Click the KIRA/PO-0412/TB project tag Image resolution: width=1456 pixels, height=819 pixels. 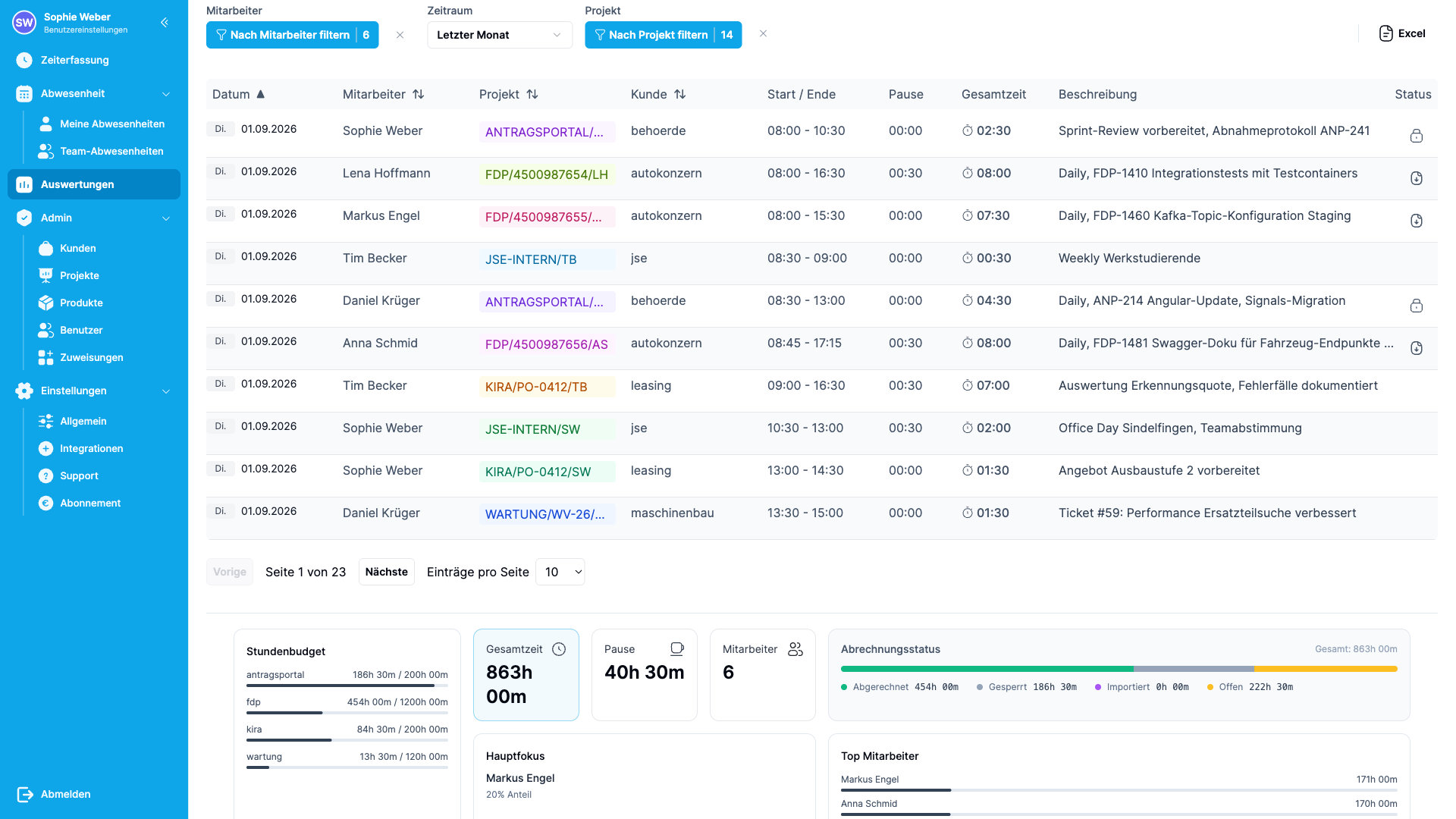(547, 387)
